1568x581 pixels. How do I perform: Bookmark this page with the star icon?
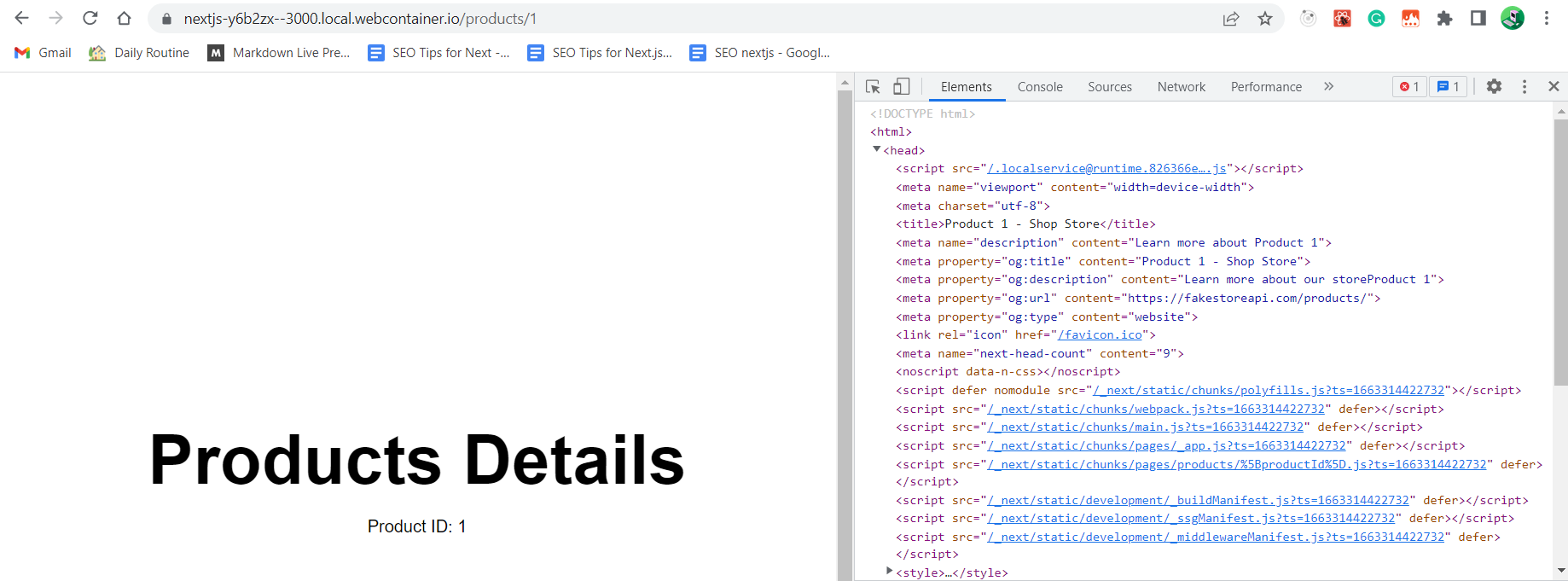coord(1265,19)
